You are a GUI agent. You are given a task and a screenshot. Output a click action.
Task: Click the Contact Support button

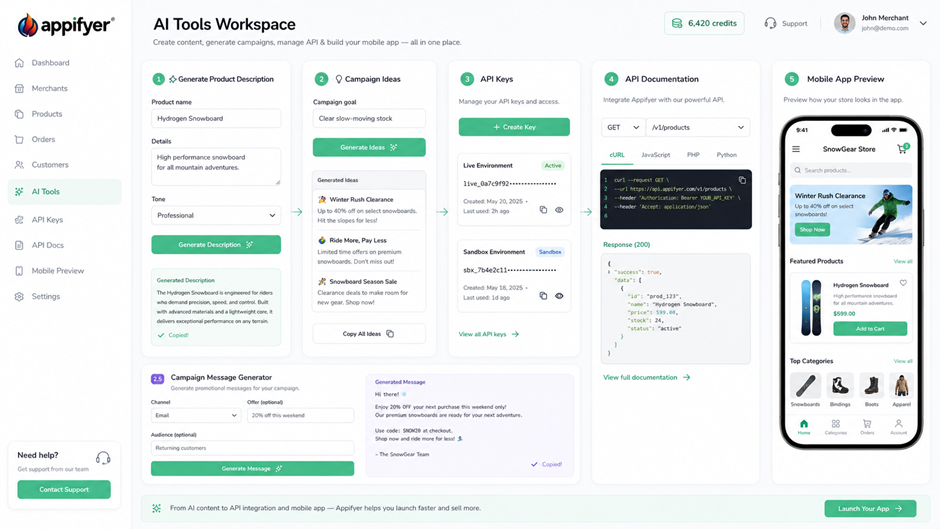tap(64, 489)
